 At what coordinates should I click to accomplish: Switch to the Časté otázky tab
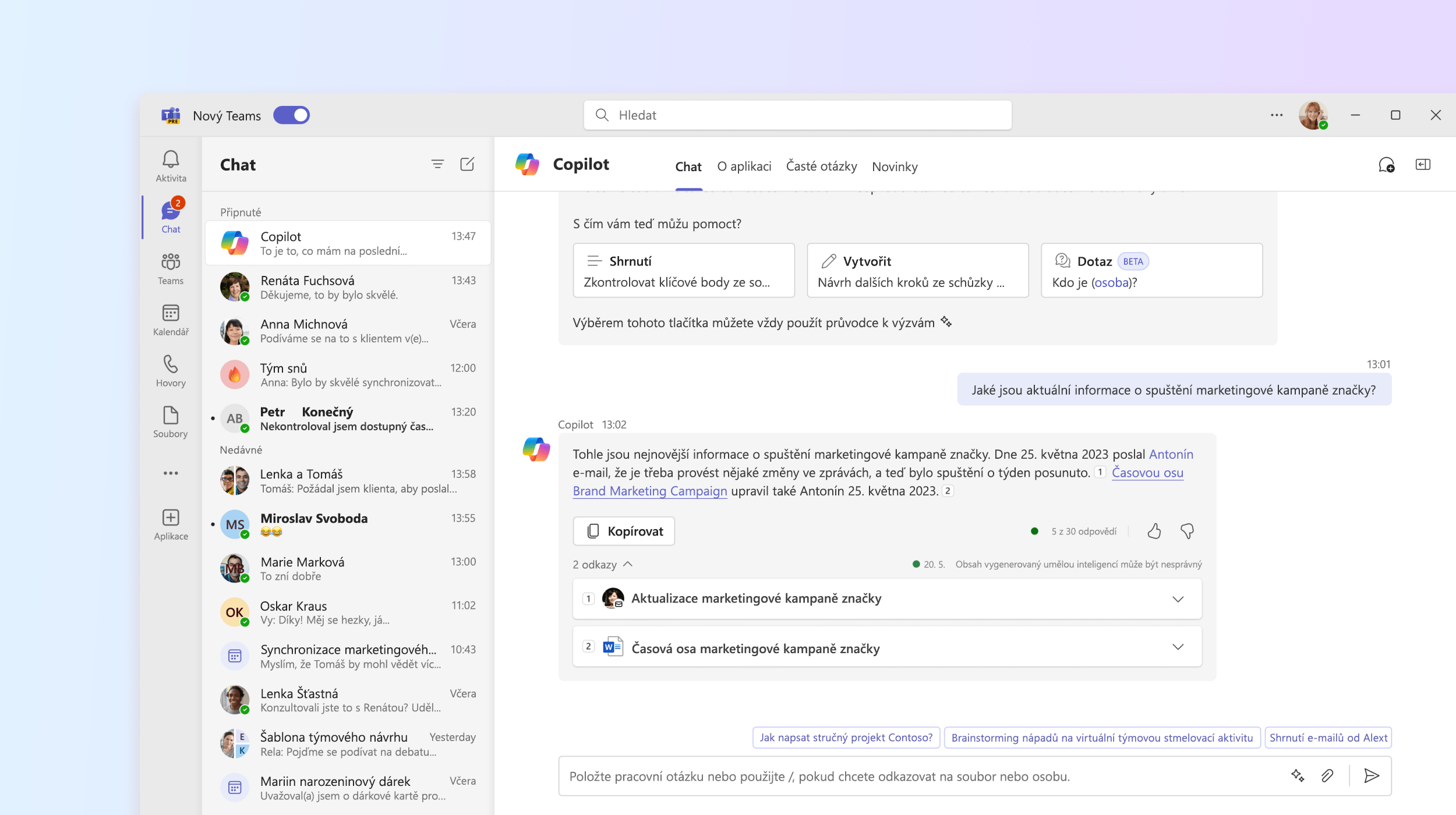tap(821, 166)
